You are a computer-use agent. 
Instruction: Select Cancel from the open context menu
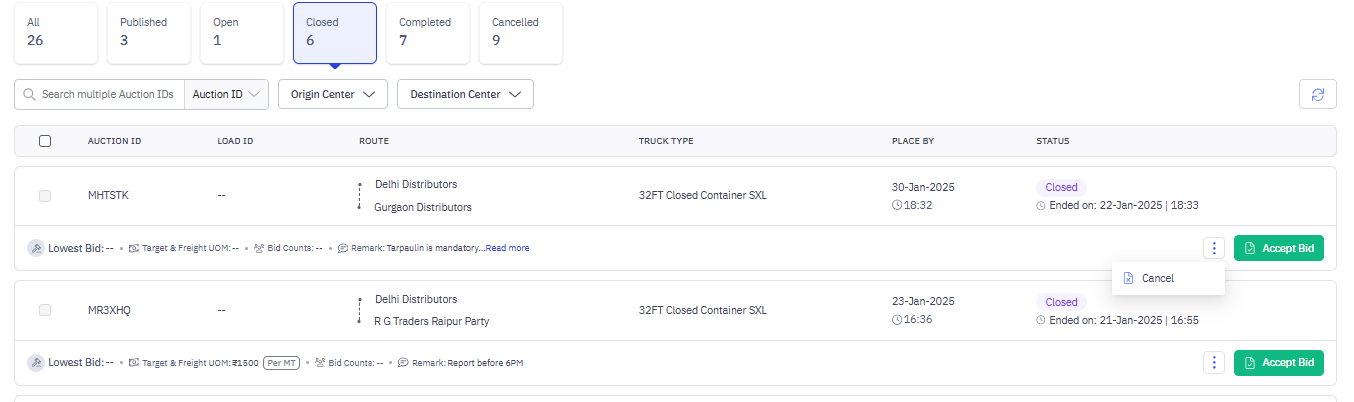pyautogui.click(x=1157, y=278)
